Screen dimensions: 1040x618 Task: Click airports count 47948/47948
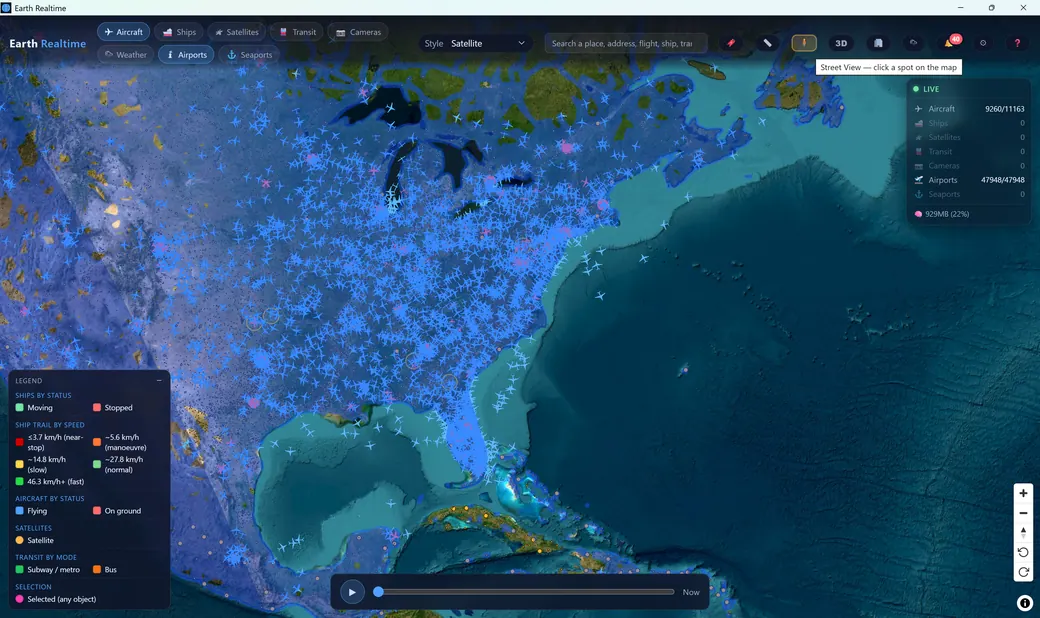tap(1002, 180)
